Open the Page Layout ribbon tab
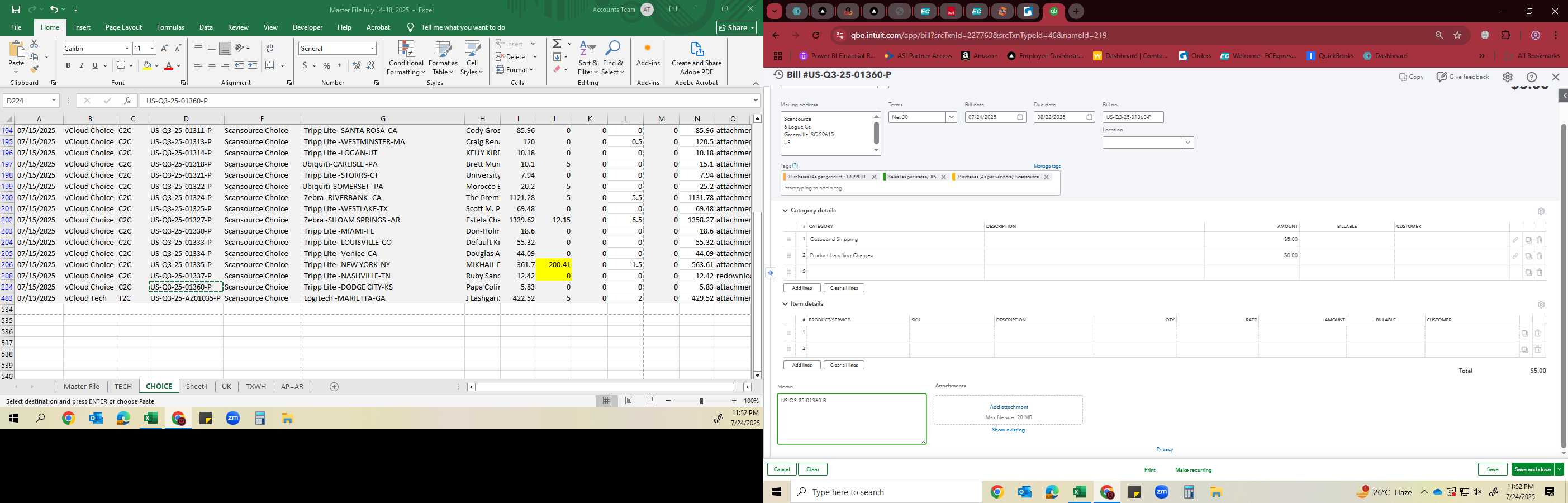 pyautogui.click(x=123, y=27)
